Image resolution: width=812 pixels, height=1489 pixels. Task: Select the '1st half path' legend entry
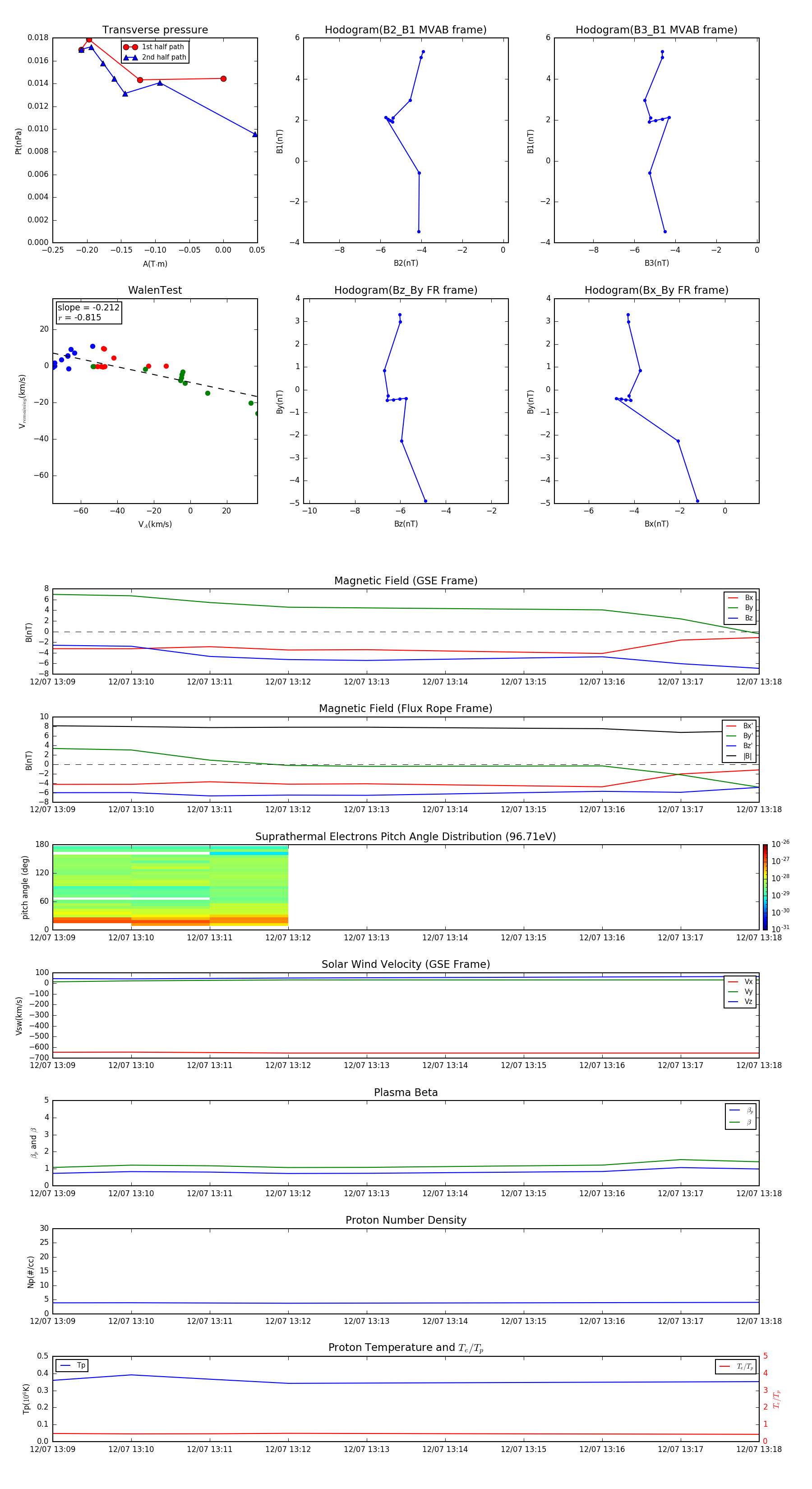(154, 47)
